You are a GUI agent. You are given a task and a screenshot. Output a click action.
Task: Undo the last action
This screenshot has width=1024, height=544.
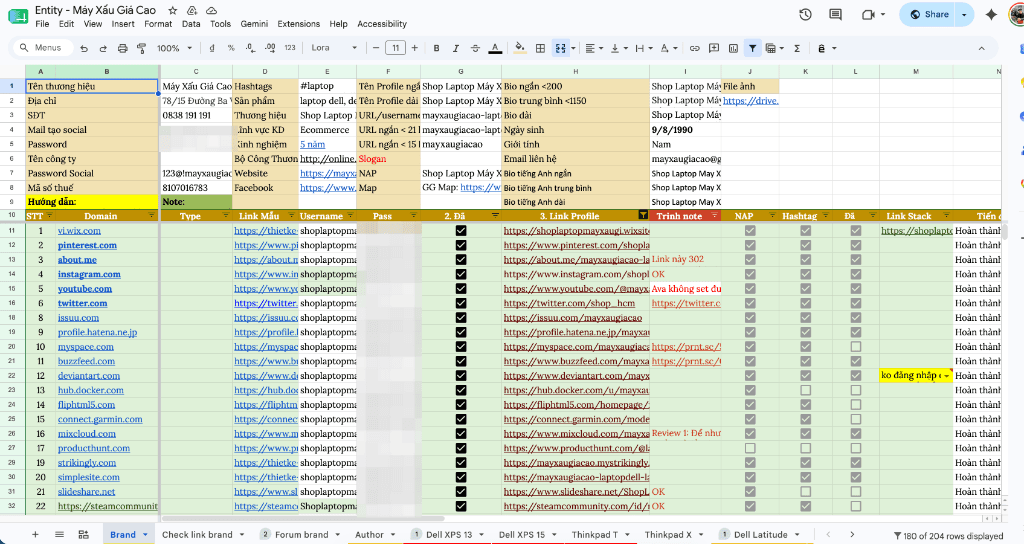pos(84,48)
